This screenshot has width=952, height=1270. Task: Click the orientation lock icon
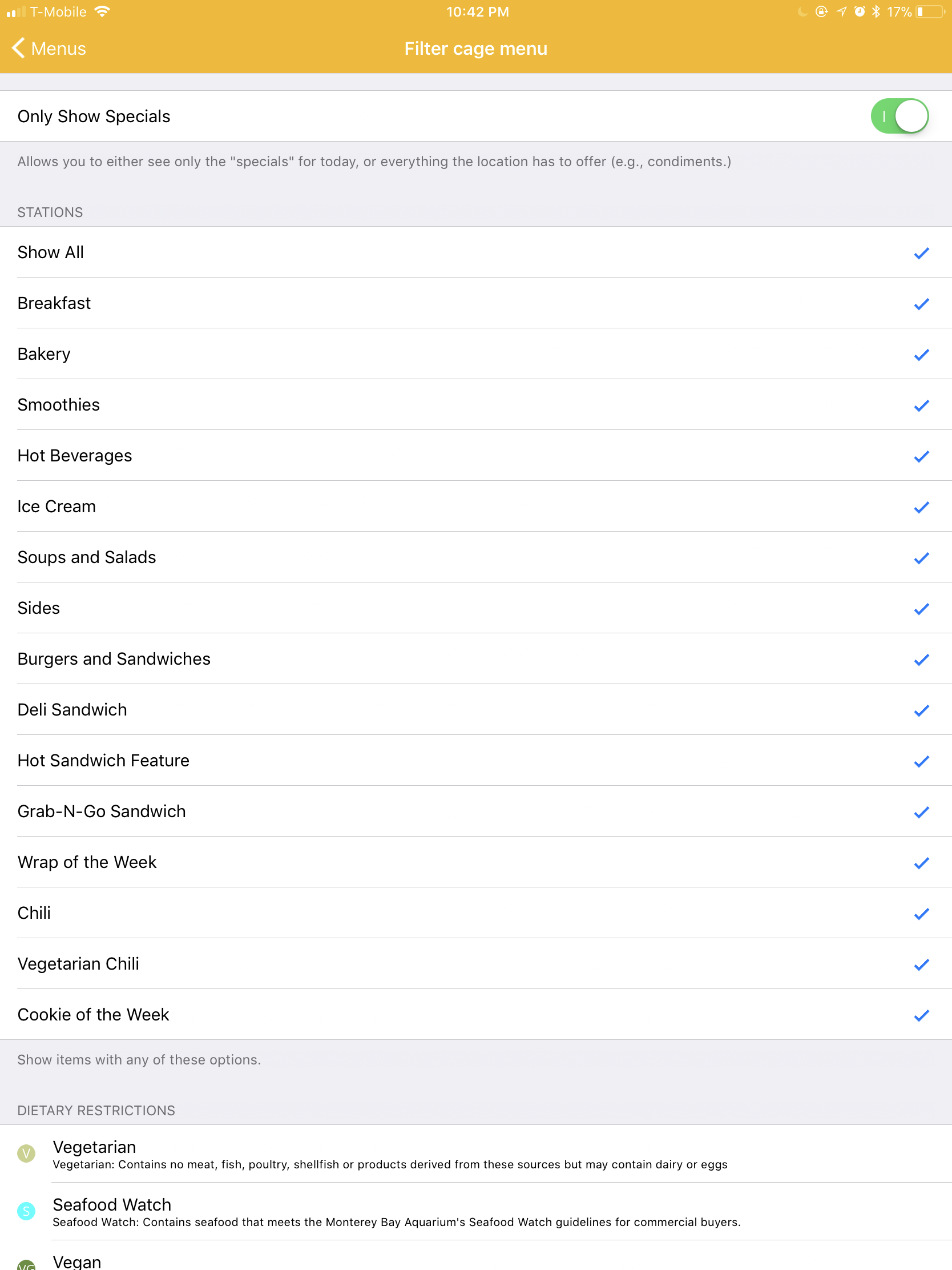coord(822,11)
